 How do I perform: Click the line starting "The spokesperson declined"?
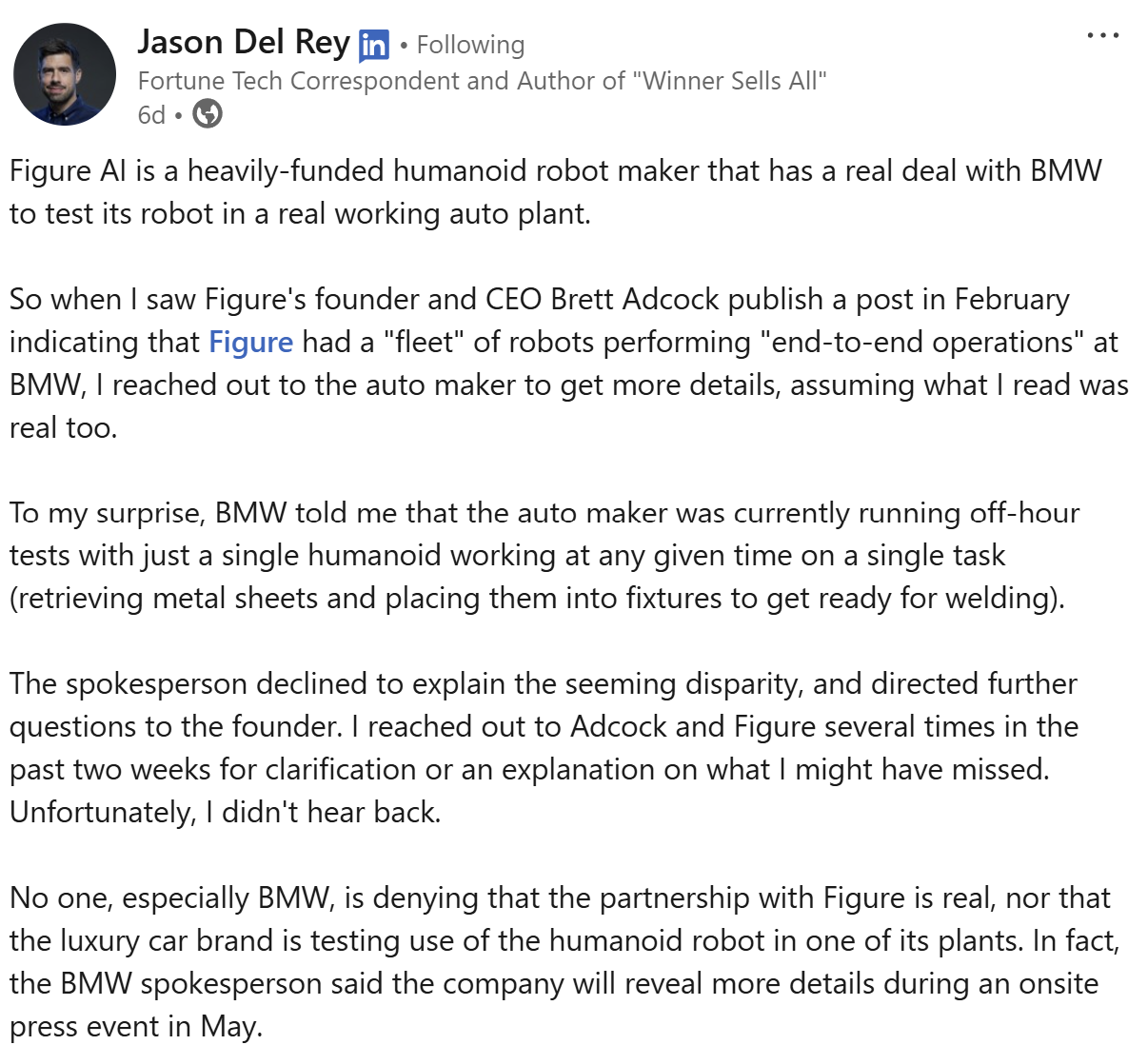543,684
